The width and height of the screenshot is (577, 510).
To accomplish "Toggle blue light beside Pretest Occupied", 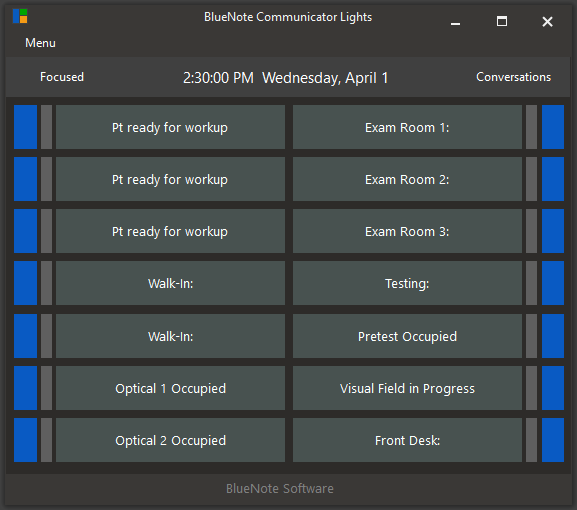I will (553, 336).
